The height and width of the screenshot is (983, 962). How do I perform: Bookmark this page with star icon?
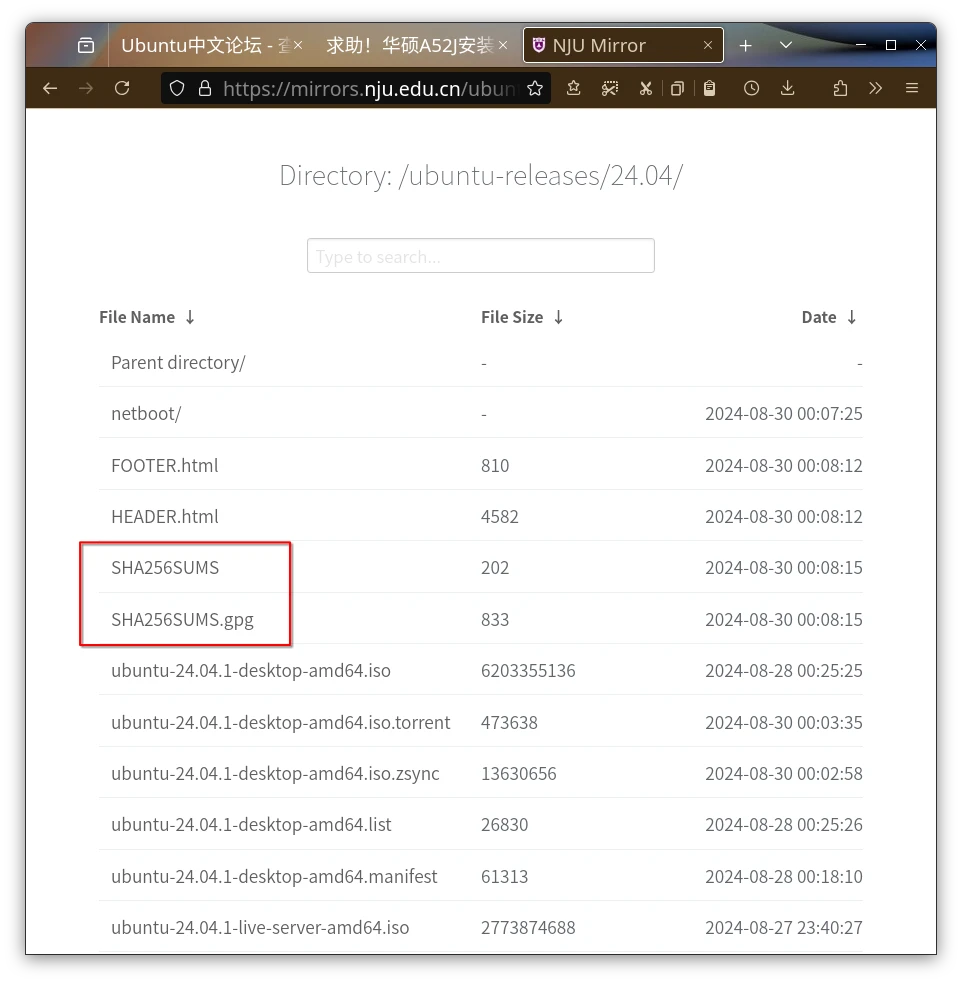pyautogui.click(x=535, y=88)
